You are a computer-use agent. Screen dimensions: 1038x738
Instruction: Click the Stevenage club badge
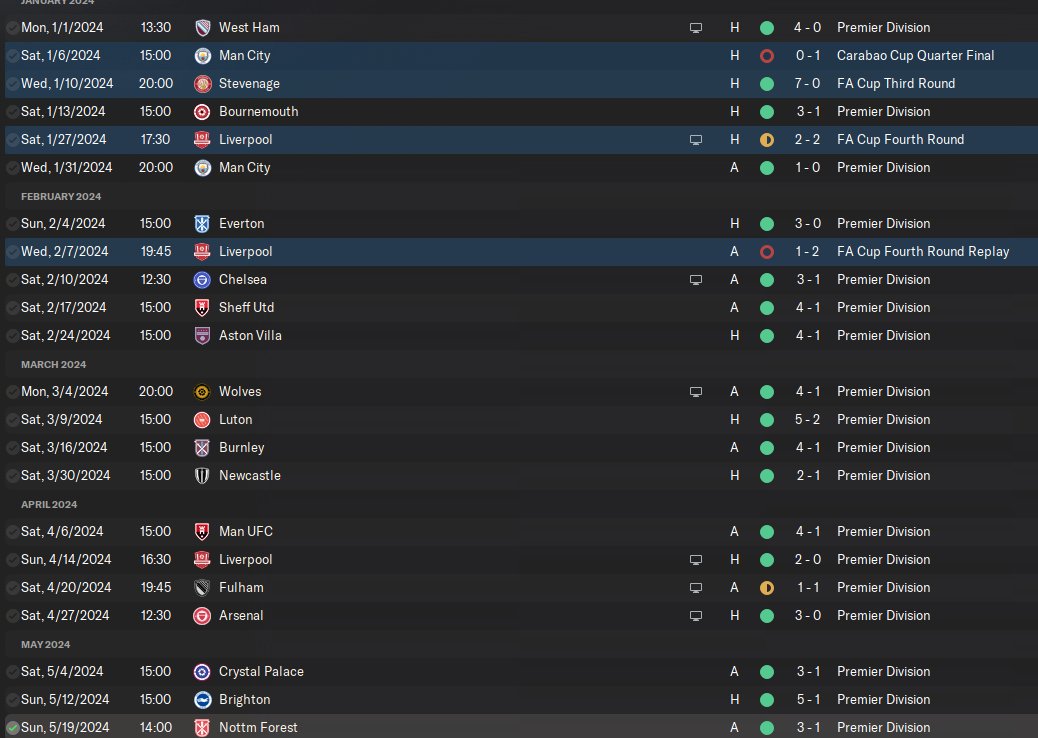click(x=202, y=84)
